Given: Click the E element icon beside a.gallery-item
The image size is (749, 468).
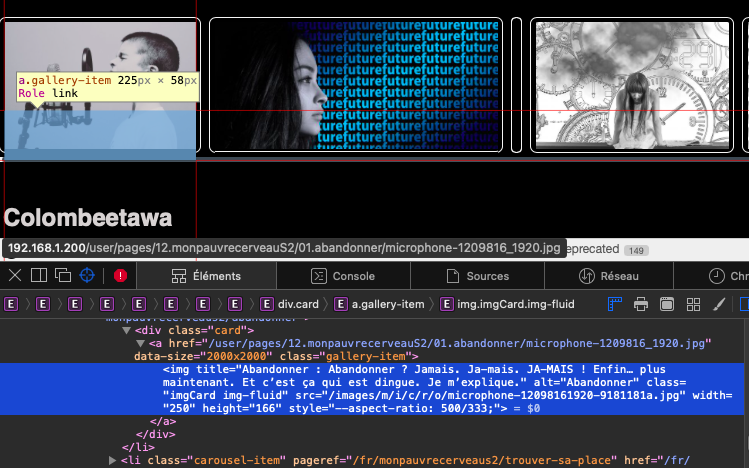Looking at the screenshot, I should click(341, 304).
